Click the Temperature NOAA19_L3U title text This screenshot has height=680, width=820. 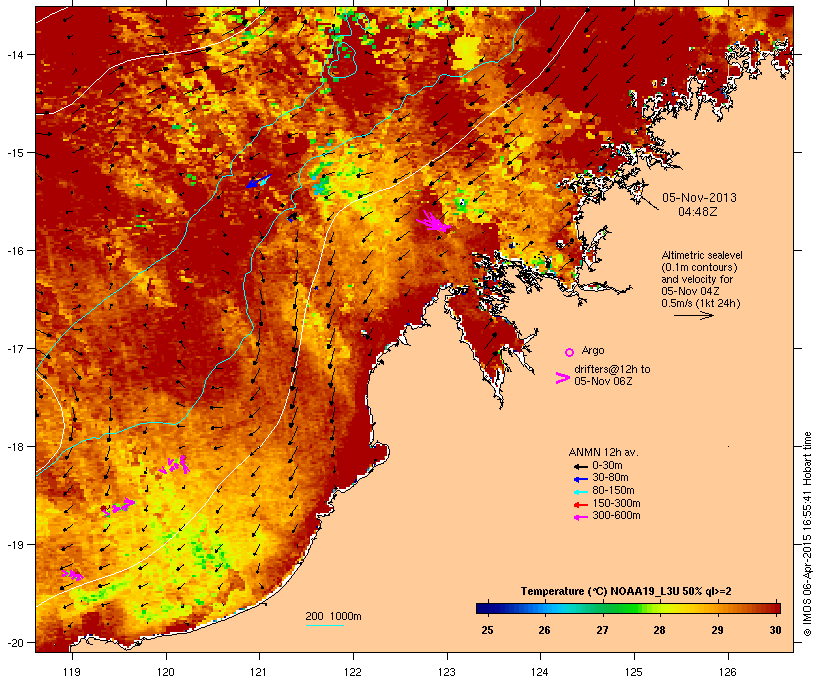click(x=626, y=591)
